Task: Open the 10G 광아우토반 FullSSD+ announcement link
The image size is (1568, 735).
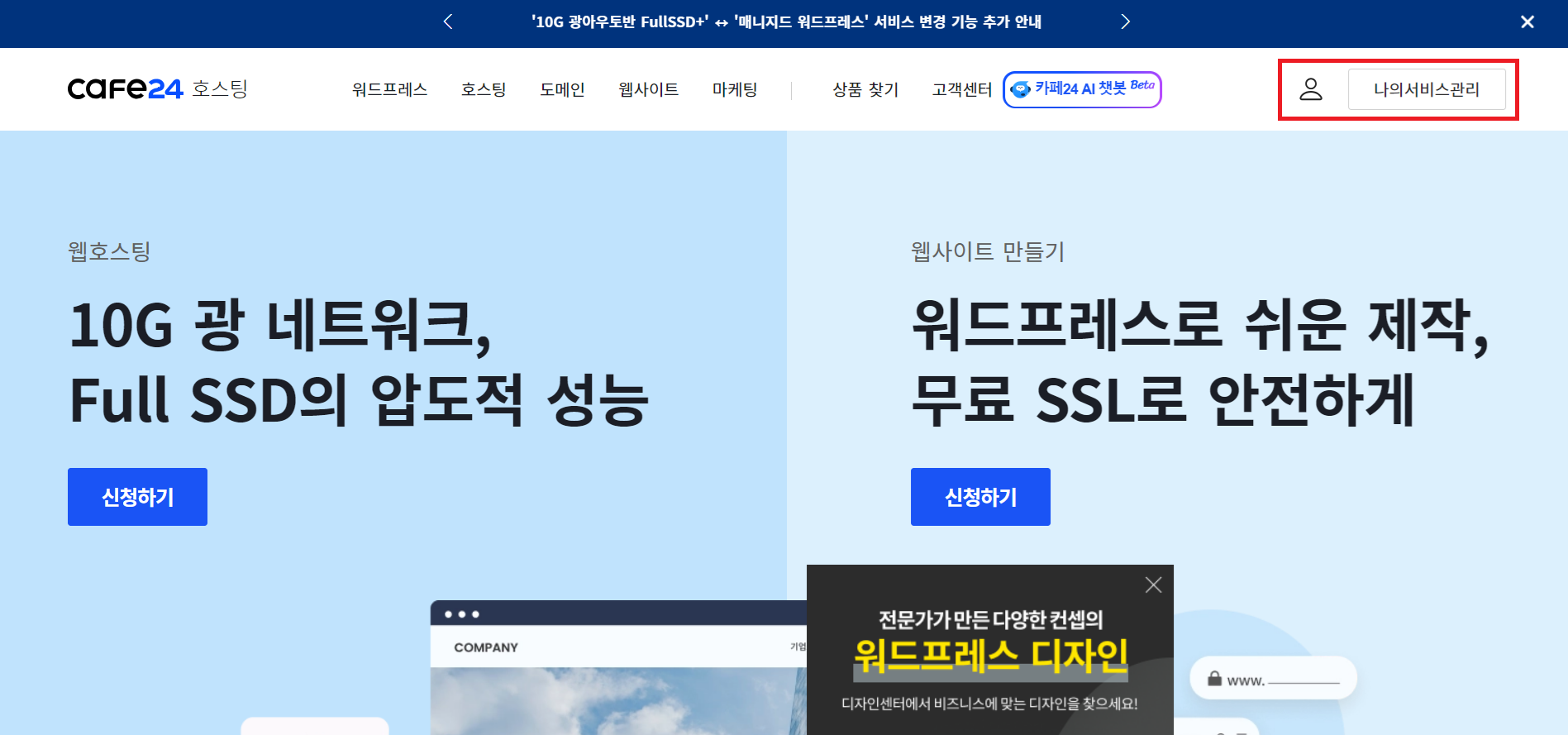Action: click(x=786, y=22)
